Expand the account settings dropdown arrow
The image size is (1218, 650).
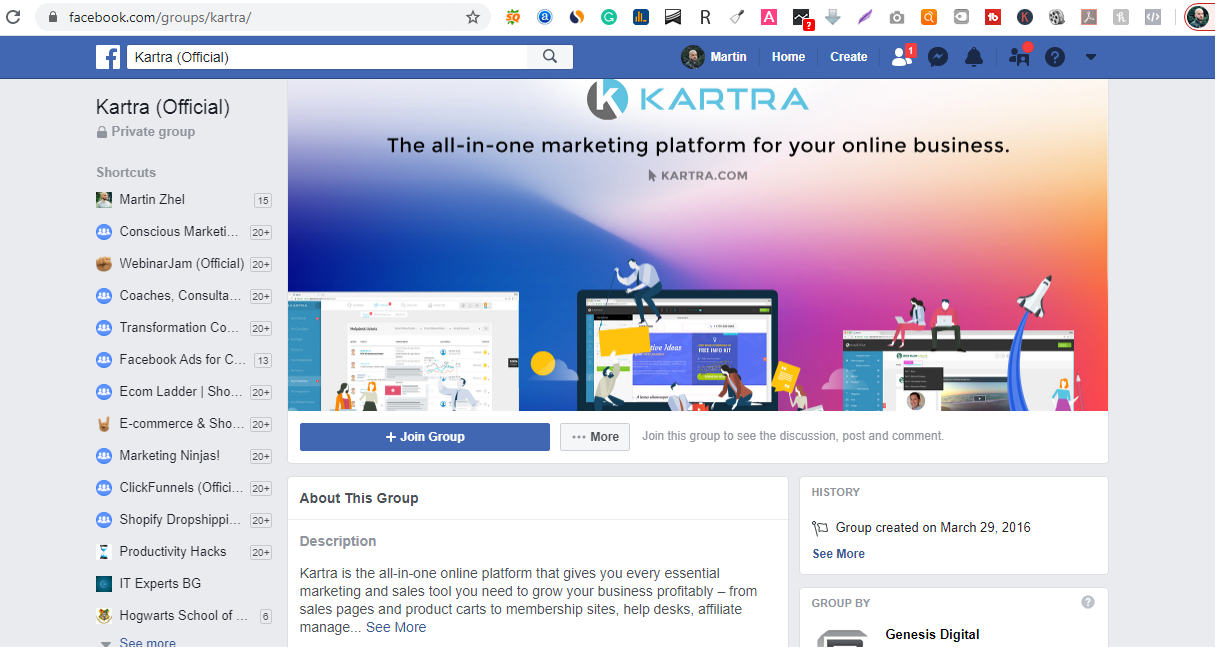tap(1091, 57)
